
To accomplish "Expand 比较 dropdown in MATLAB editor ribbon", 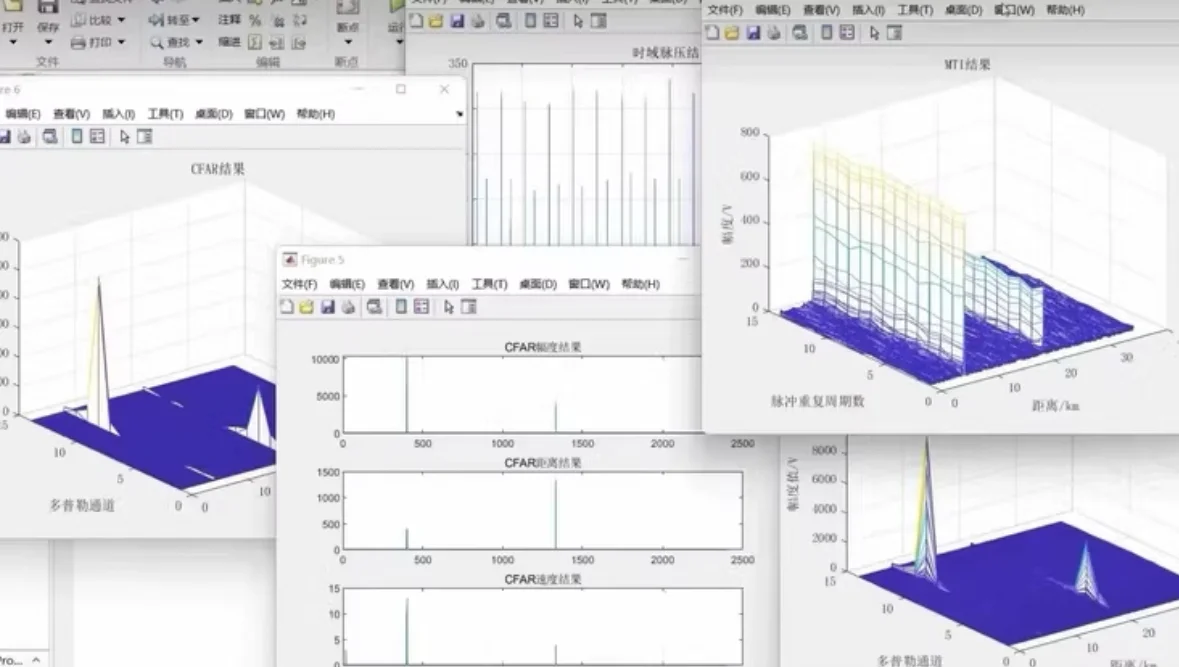I will pos(121,20).
